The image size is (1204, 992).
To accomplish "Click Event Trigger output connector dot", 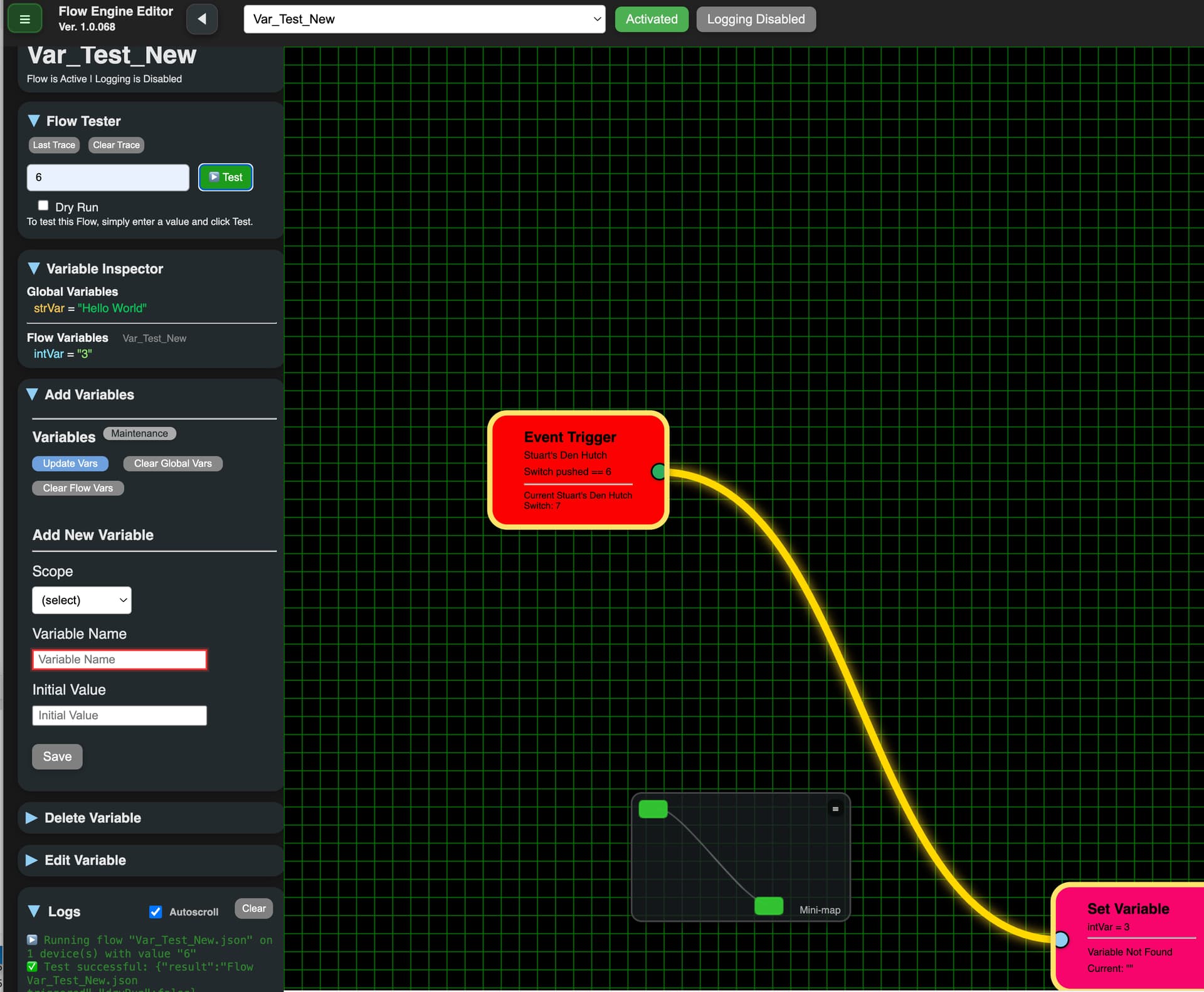I will pyautogui.click(x=658, y=472).
